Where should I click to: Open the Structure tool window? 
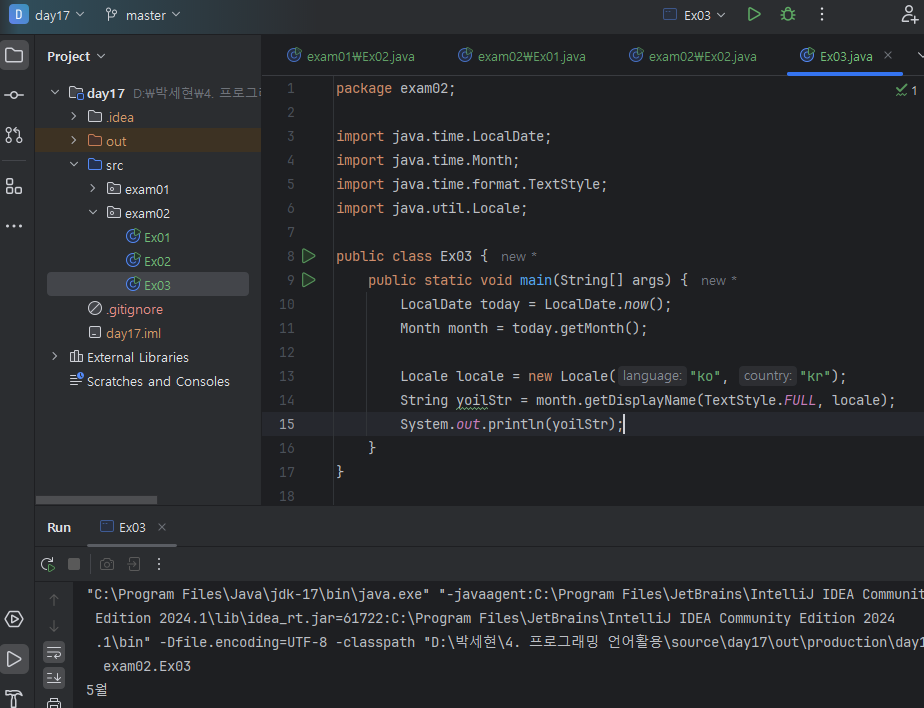click(14, 186)
